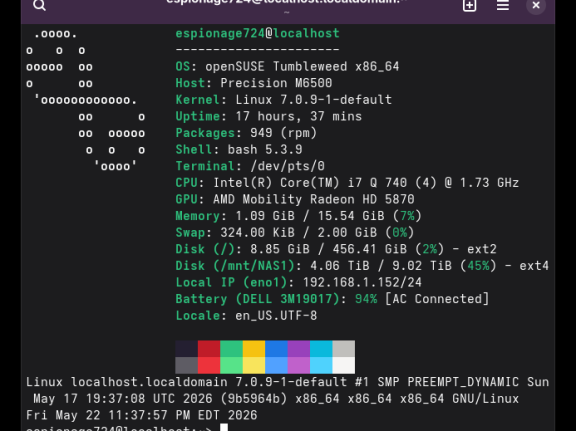Click the dark green color block
576x431 pixels.
pos(231,348)
